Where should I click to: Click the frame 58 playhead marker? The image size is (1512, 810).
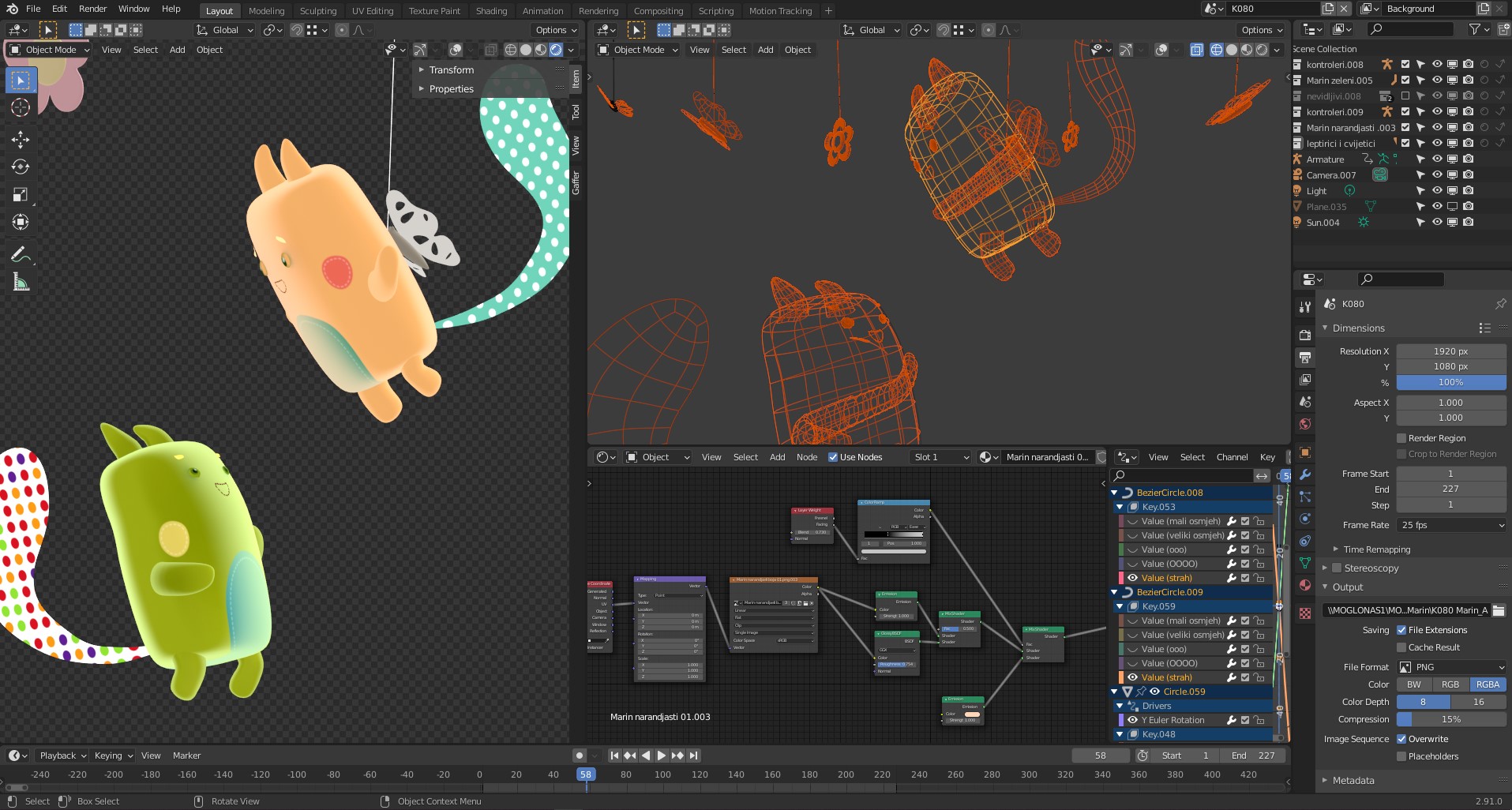pos(585,774)
